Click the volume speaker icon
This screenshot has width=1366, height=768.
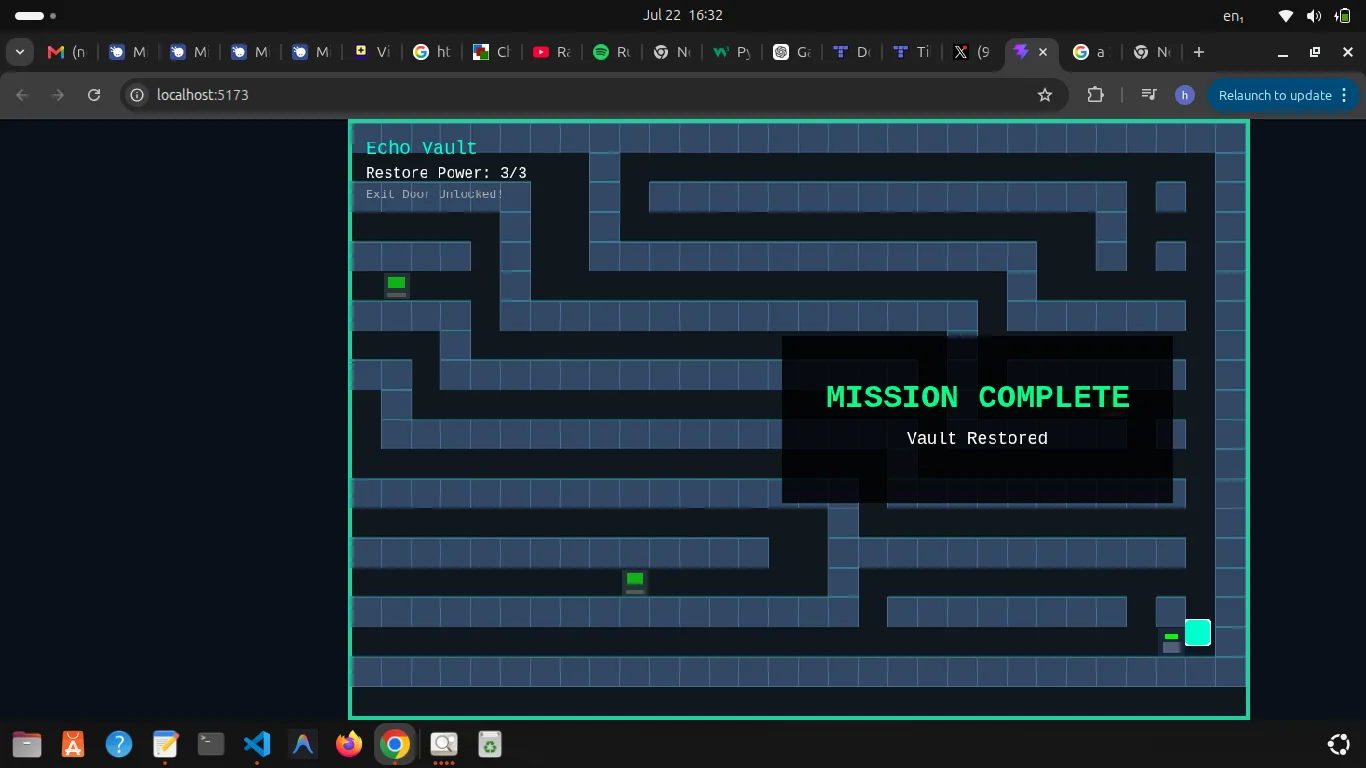[1314, 16]
